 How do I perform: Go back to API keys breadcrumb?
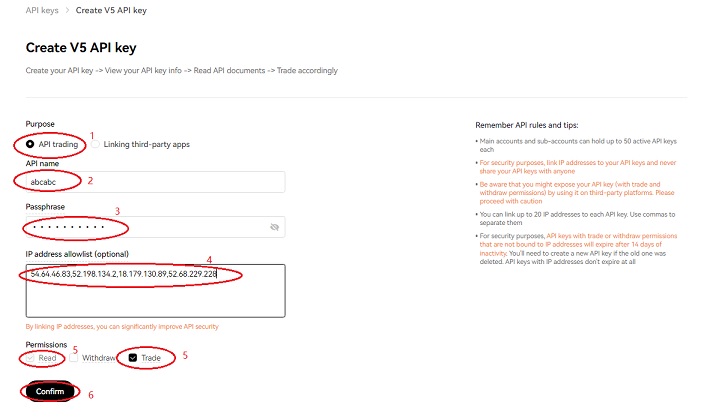[43, 9]
